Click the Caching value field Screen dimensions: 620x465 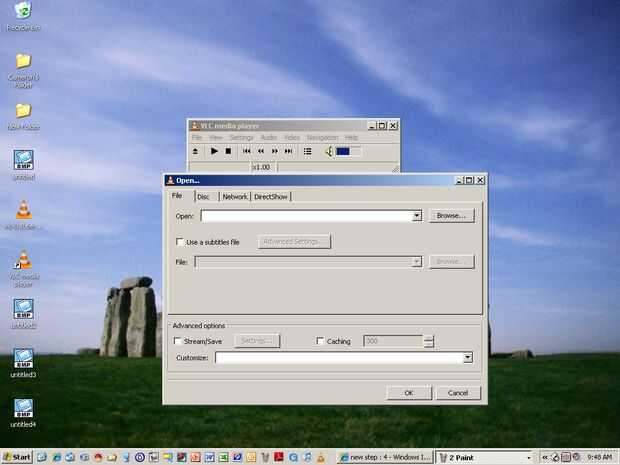(x=393, y=341)
